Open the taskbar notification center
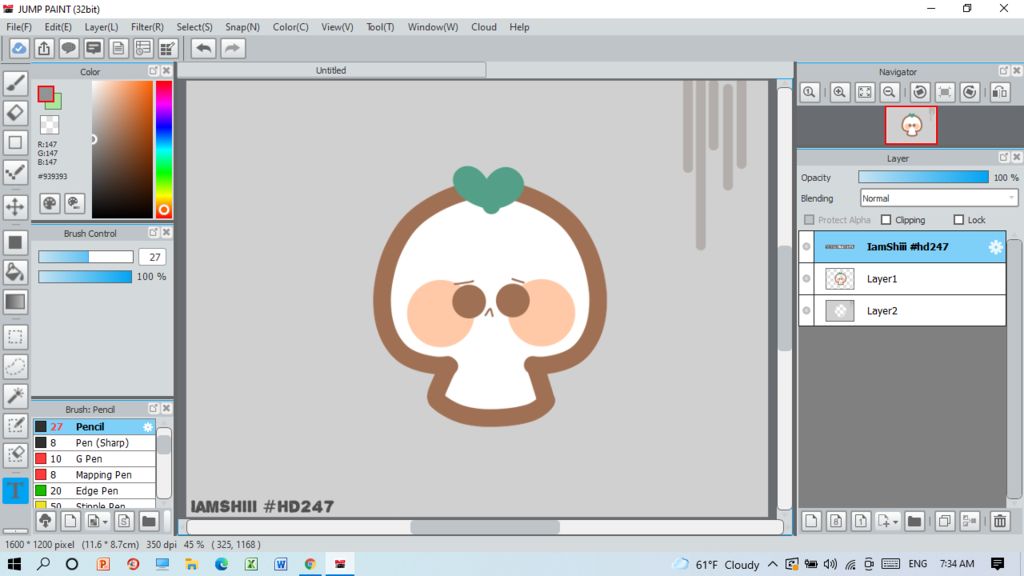Image resolution: width=1024 pixels, height=576 pixels. point(997,564)
